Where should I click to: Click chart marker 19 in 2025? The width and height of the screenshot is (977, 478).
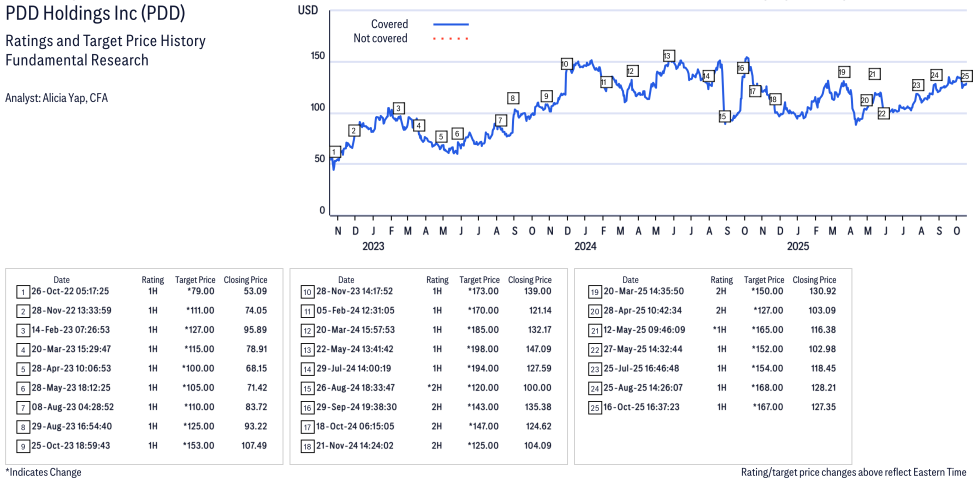point(843,72)
